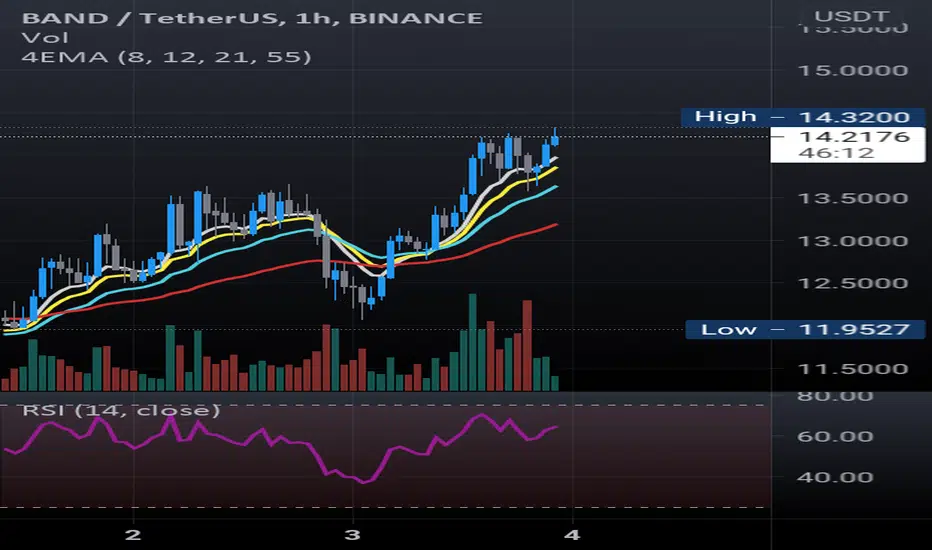The image size is (932, 550).
Task: Select the RSI (14, close) indicator label
Action: coord(121,410)
